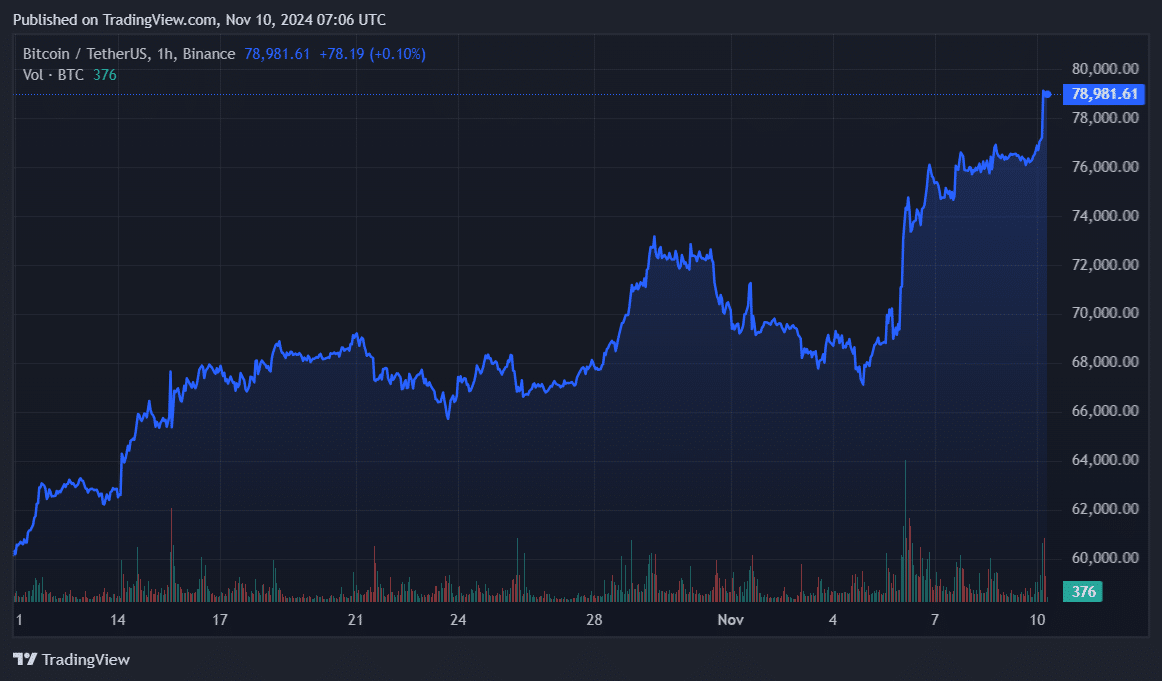Open the Binance exchange selector
1162x681 pixels.
click(210, 54)
